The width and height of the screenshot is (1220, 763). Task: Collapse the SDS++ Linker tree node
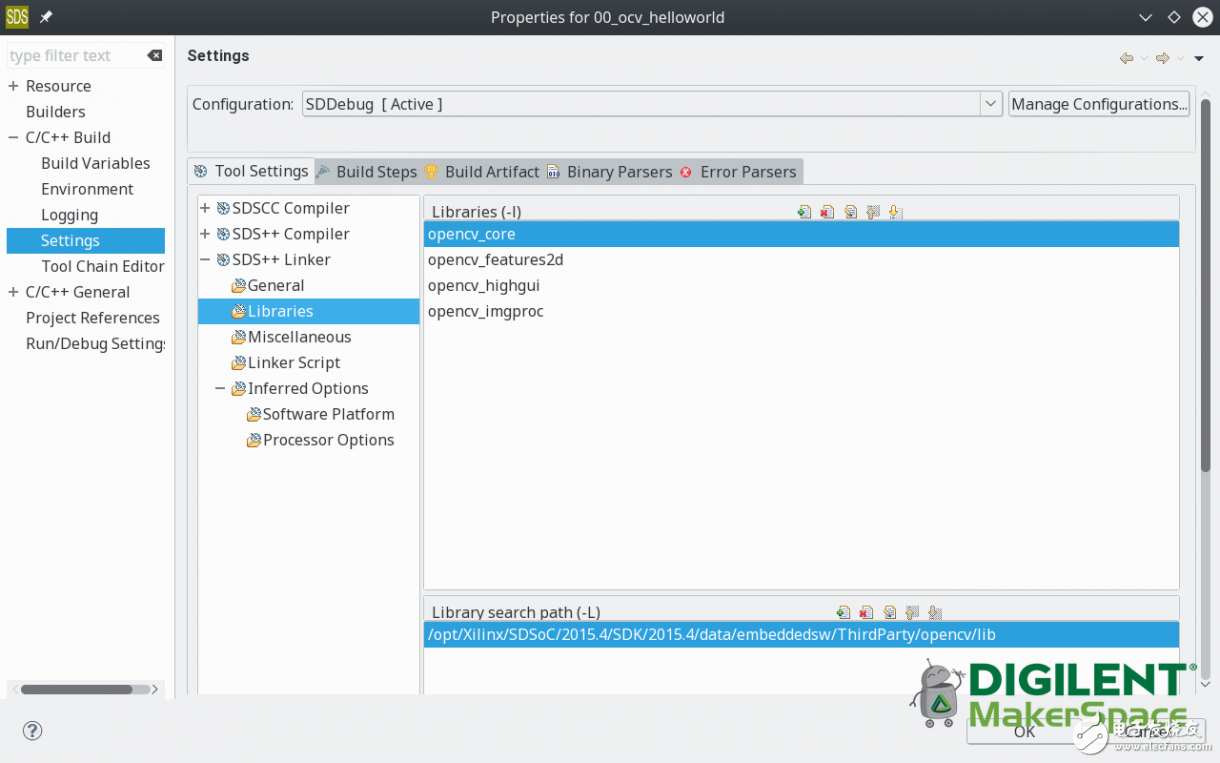(x=205, y=260)
